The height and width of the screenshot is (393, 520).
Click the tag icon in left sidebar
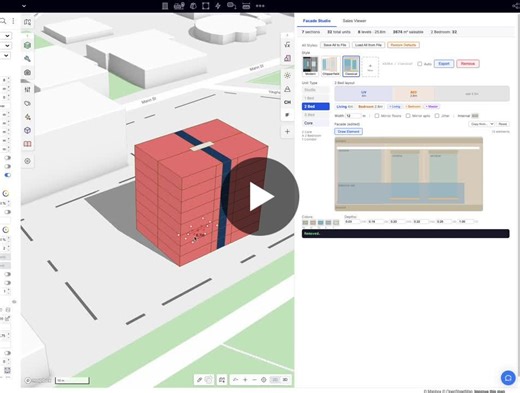click(x=27, y=103)
